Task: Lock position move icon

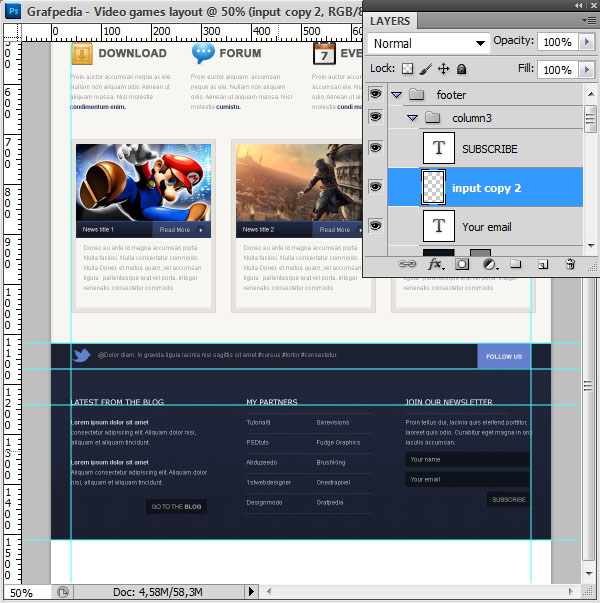Action: (x=443, y=69)
